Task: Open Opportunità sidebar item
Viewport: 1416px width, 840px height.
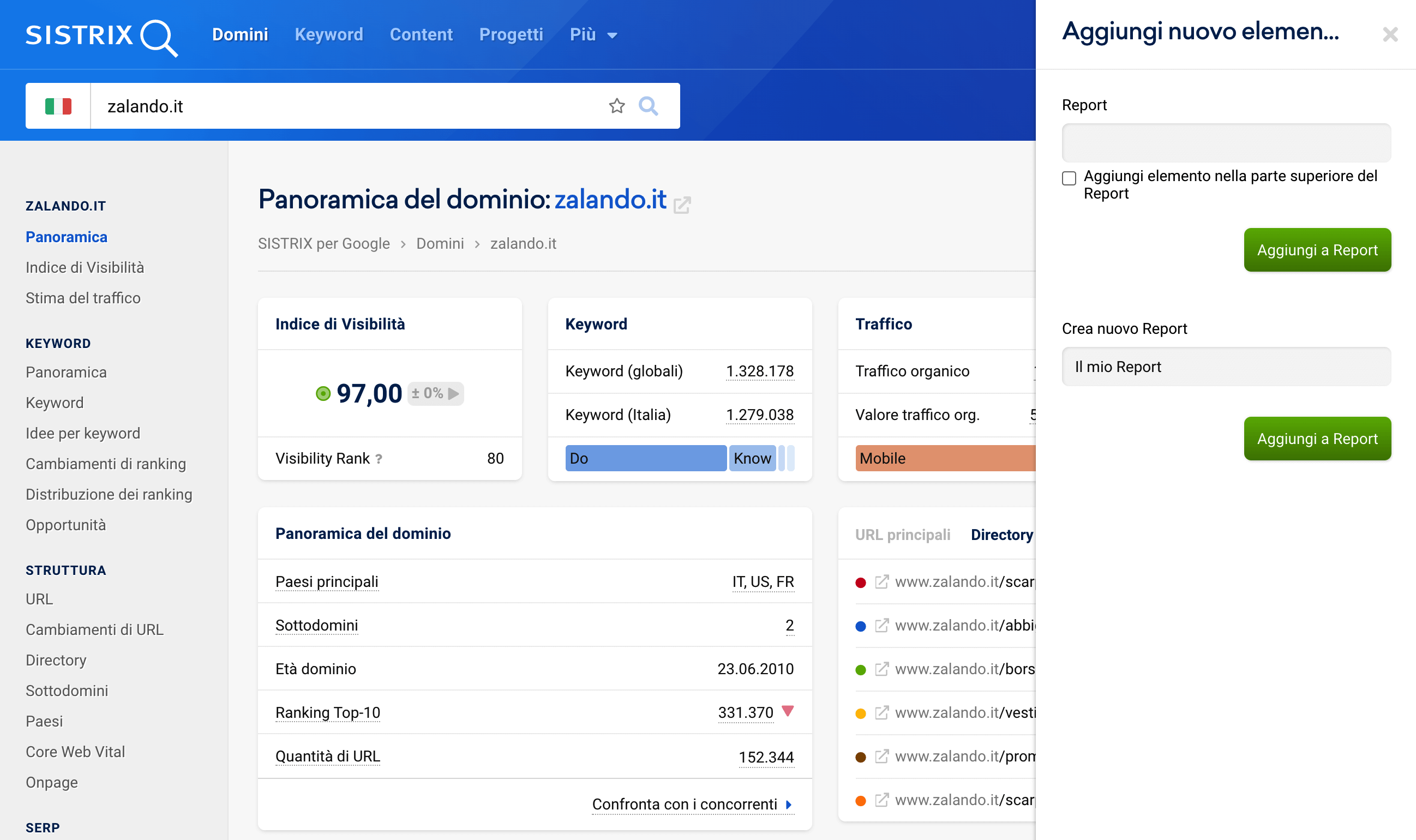Action: pos(65,525)
